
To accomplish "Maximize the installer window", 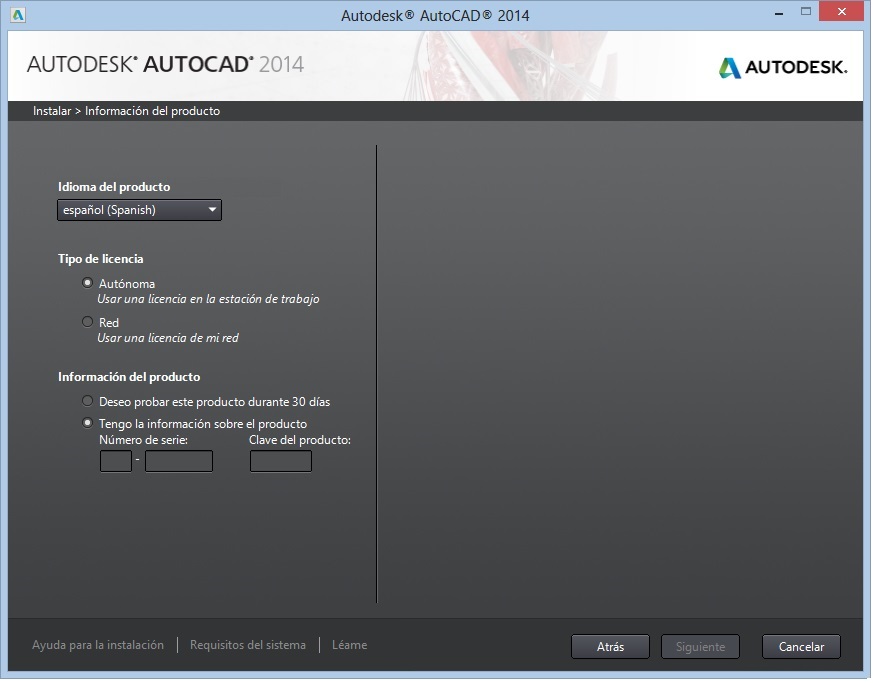I will pyautogui.click(x=806, y=12).
